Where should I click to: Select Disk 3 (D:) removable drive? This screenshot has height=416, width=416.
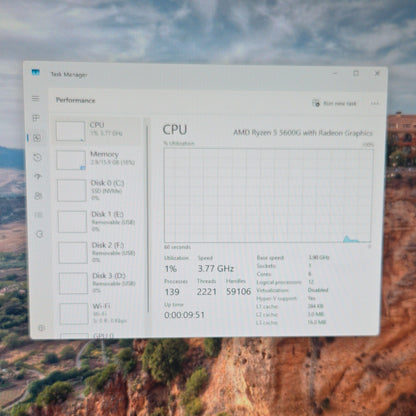pos(101,283)
